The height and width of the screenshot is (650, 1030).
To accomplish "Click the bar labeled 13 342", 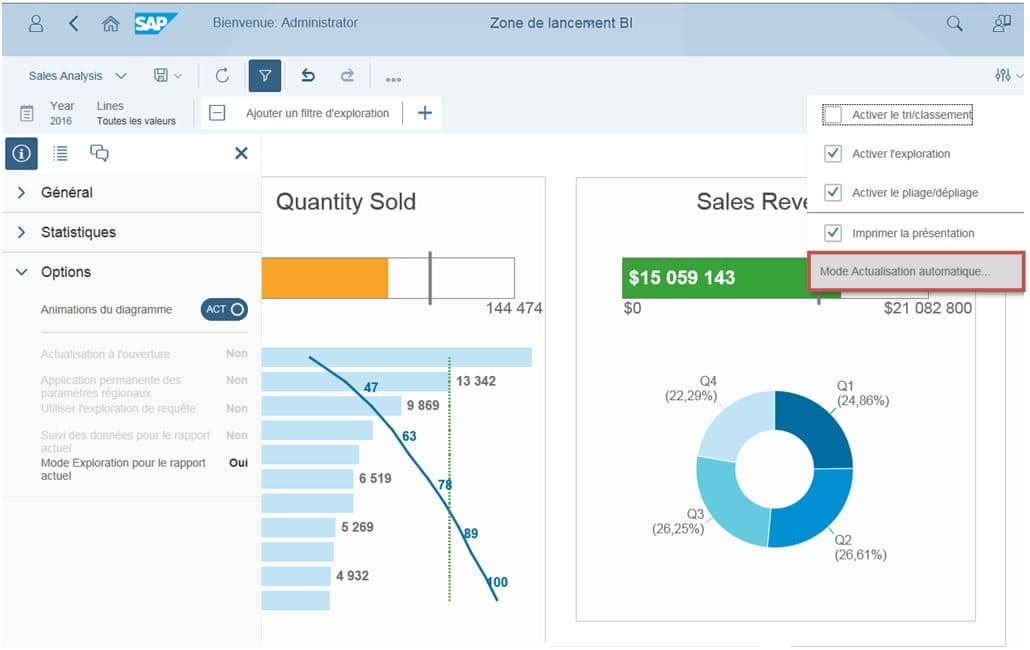I will 355,381.
